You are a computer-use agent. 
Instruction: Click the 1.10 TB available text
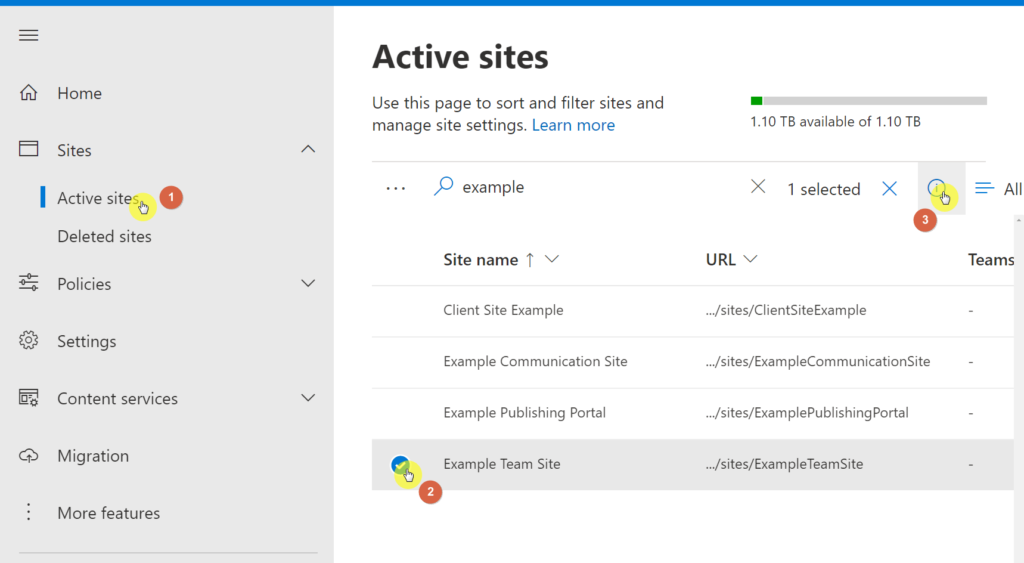pos(835,121)
